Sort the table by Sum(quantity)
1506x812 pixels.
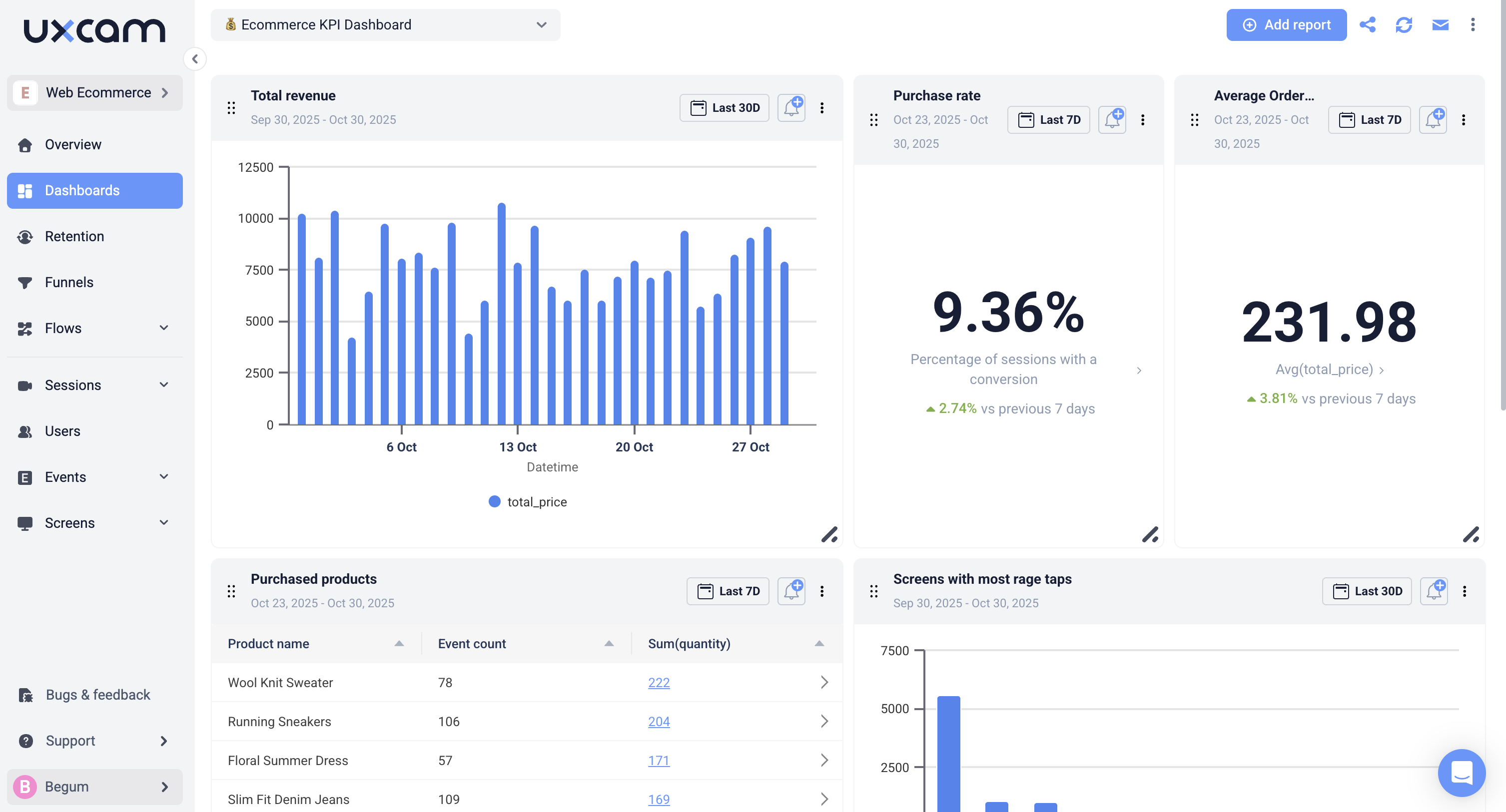pos(818,643)
